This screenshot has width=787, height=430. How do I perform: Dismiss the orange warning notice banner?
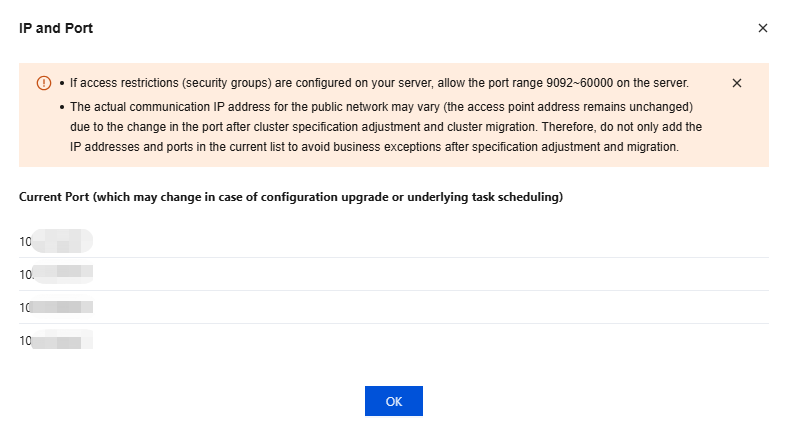(x=737, y=83)
